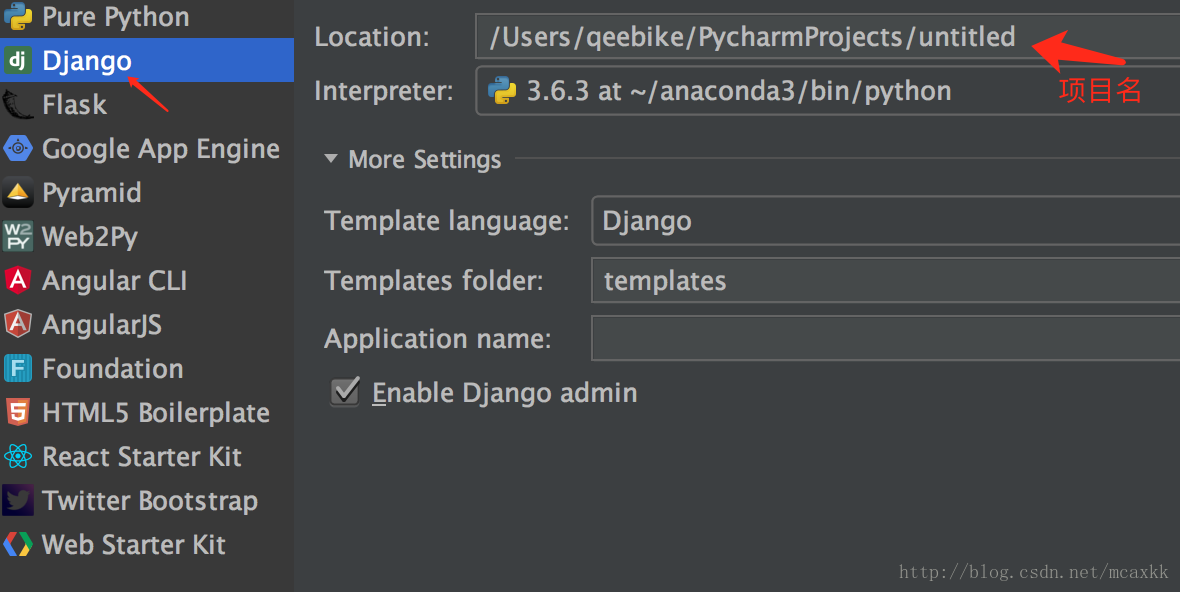
Task: Select Web Starter Kit entry
Action: [x=134, y=545]
